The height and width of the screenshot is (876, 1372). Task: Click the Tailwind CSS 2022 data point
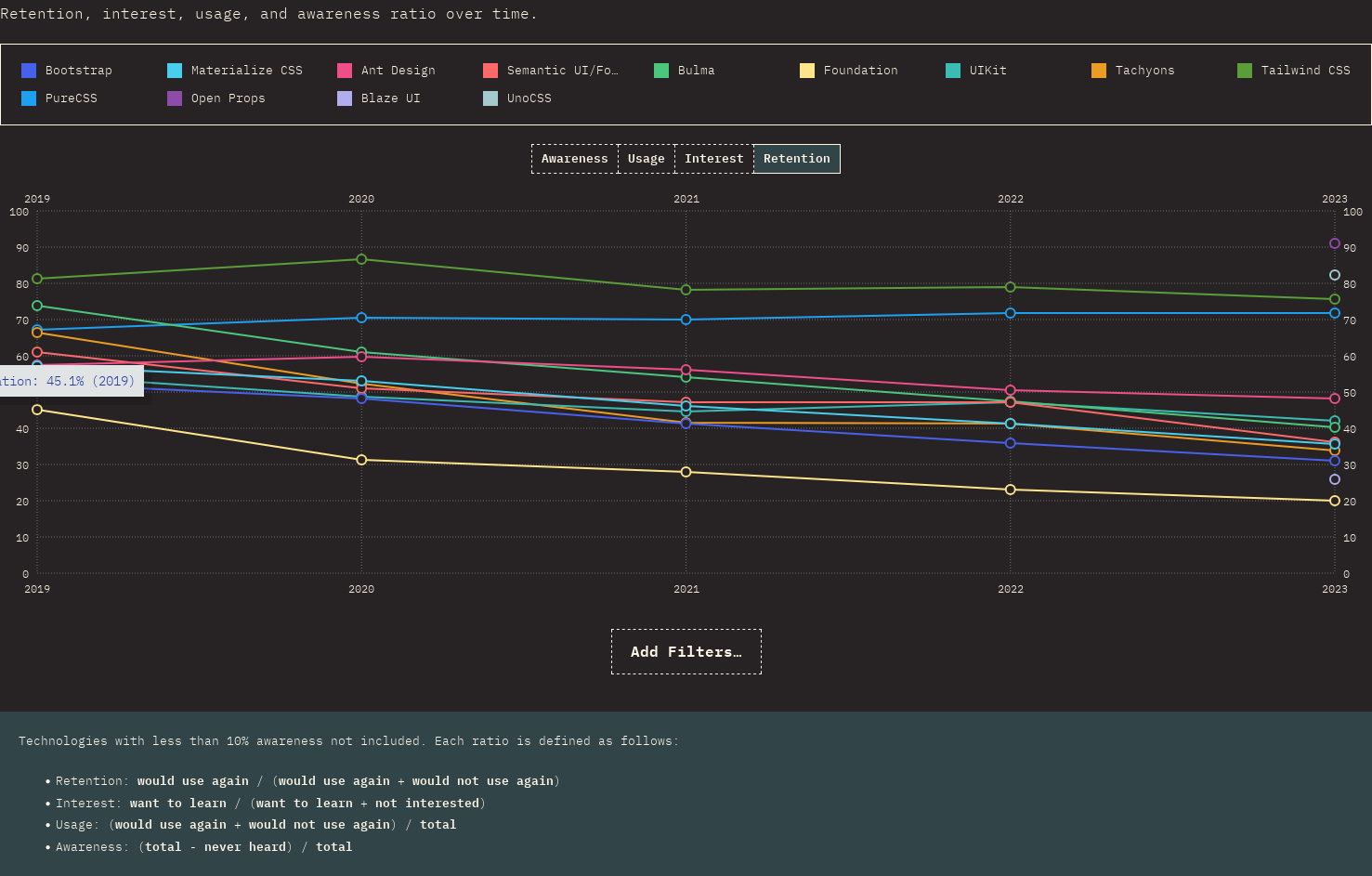(1011, 287)
